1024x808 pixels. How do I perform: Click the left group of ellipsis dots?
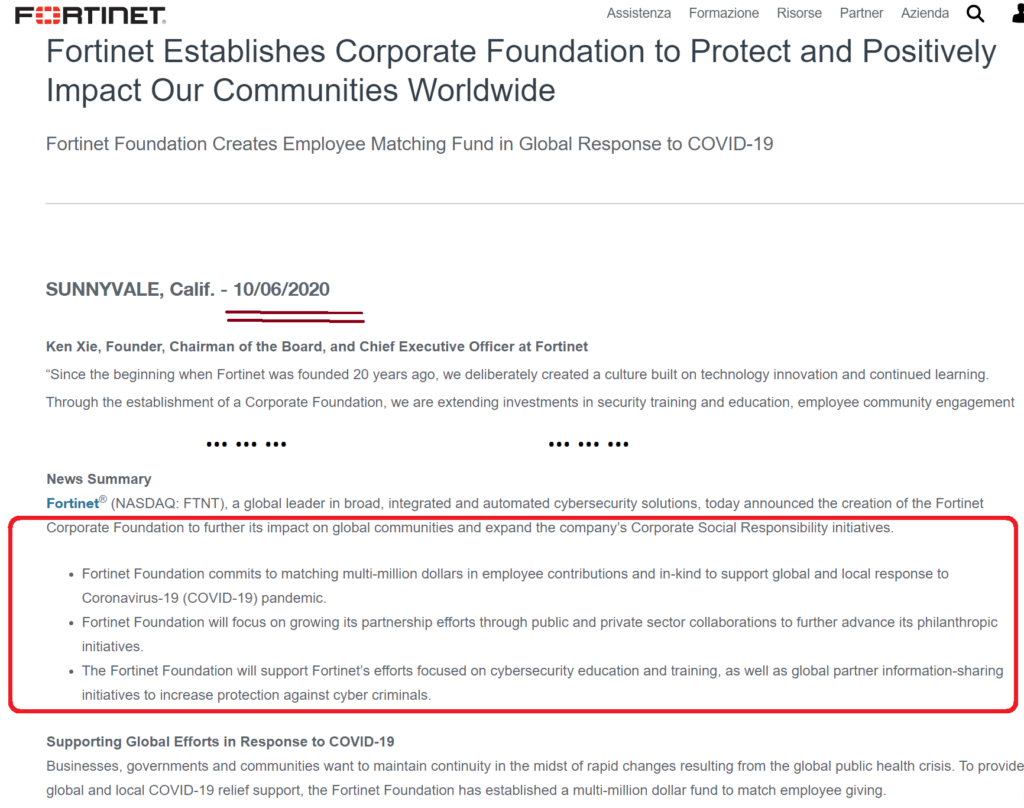[x=246, y=444]
